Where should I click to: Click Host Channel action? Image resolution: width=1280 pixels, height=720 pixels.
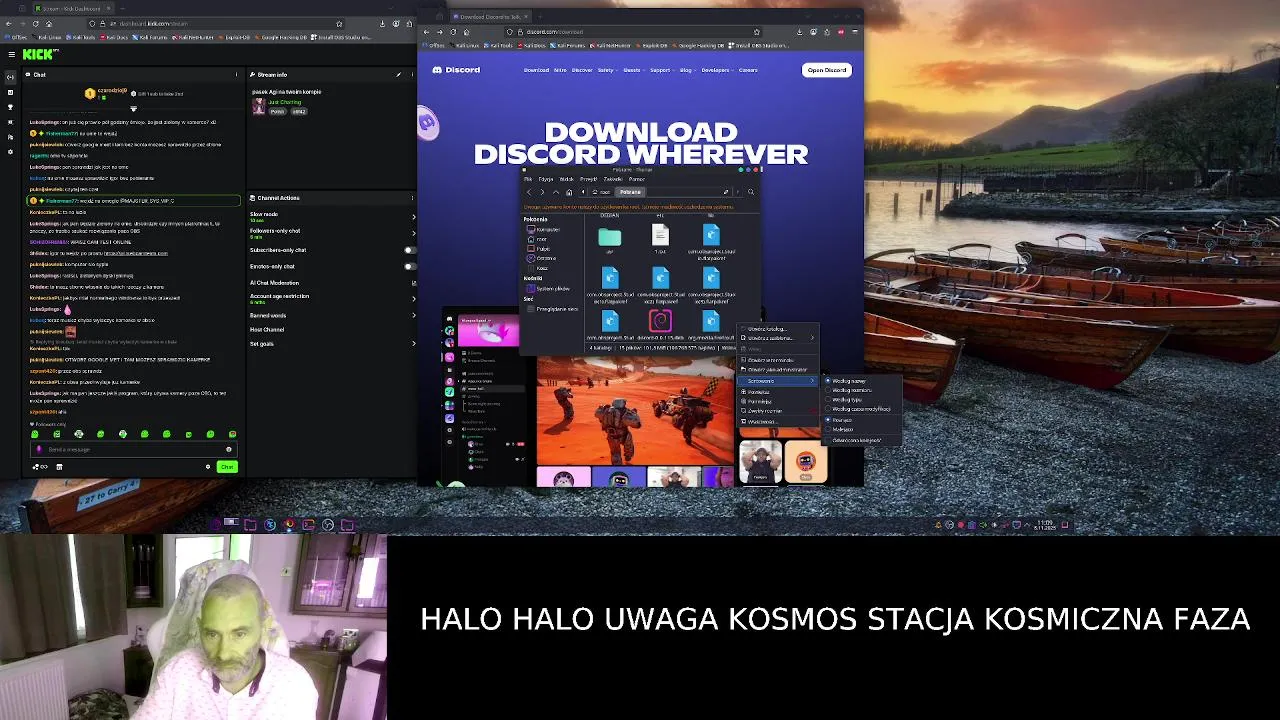click(267, 329)
